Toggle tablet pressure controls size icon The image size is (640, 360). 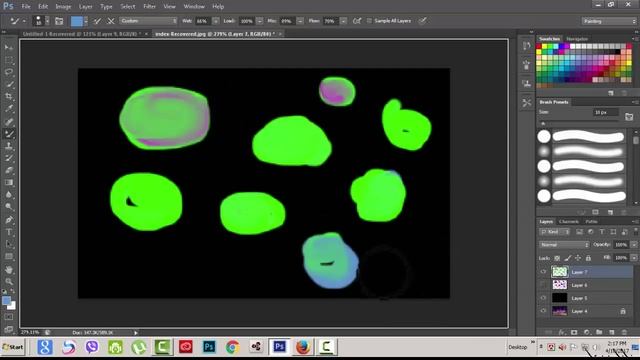[423, 21]
